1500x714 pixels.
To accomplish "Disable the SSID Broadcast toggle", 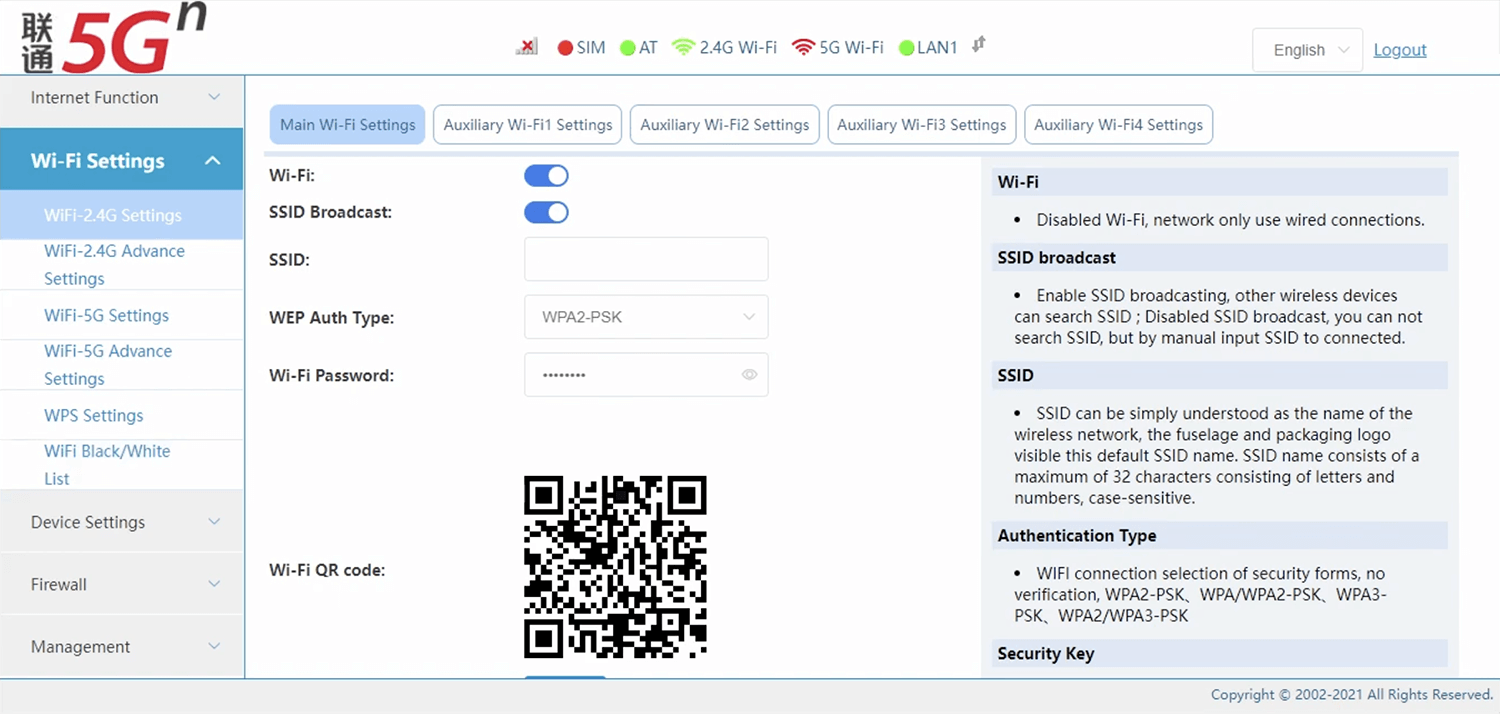I will pyautogui.click(x=546, y=212).
